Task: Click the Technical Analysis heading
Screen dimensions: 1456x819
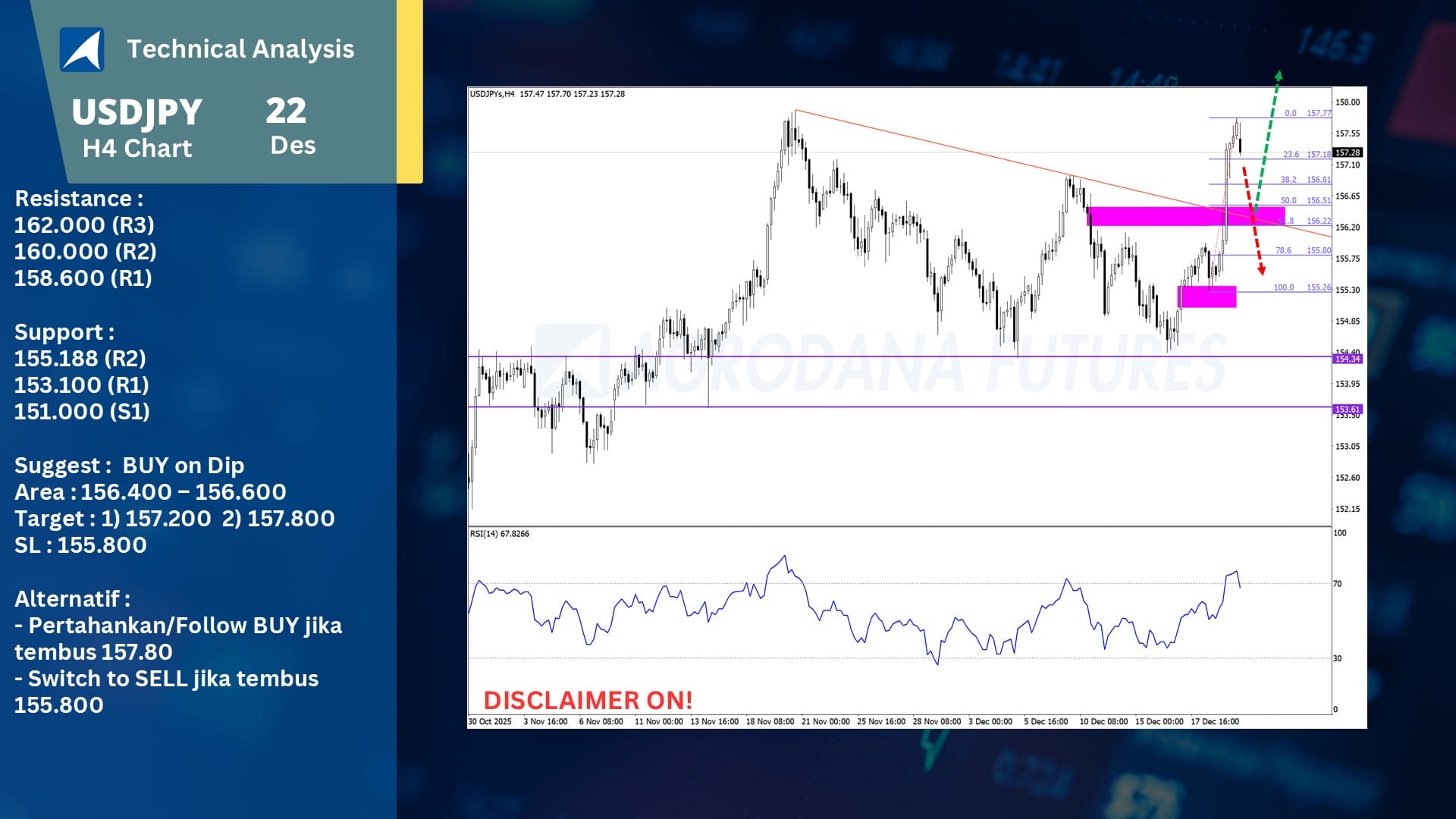Action: (240, 49)
